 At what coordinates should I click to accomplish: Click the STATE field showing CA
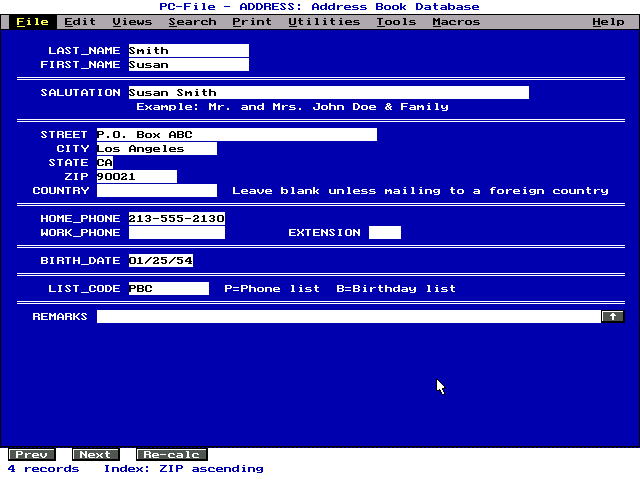105,162
